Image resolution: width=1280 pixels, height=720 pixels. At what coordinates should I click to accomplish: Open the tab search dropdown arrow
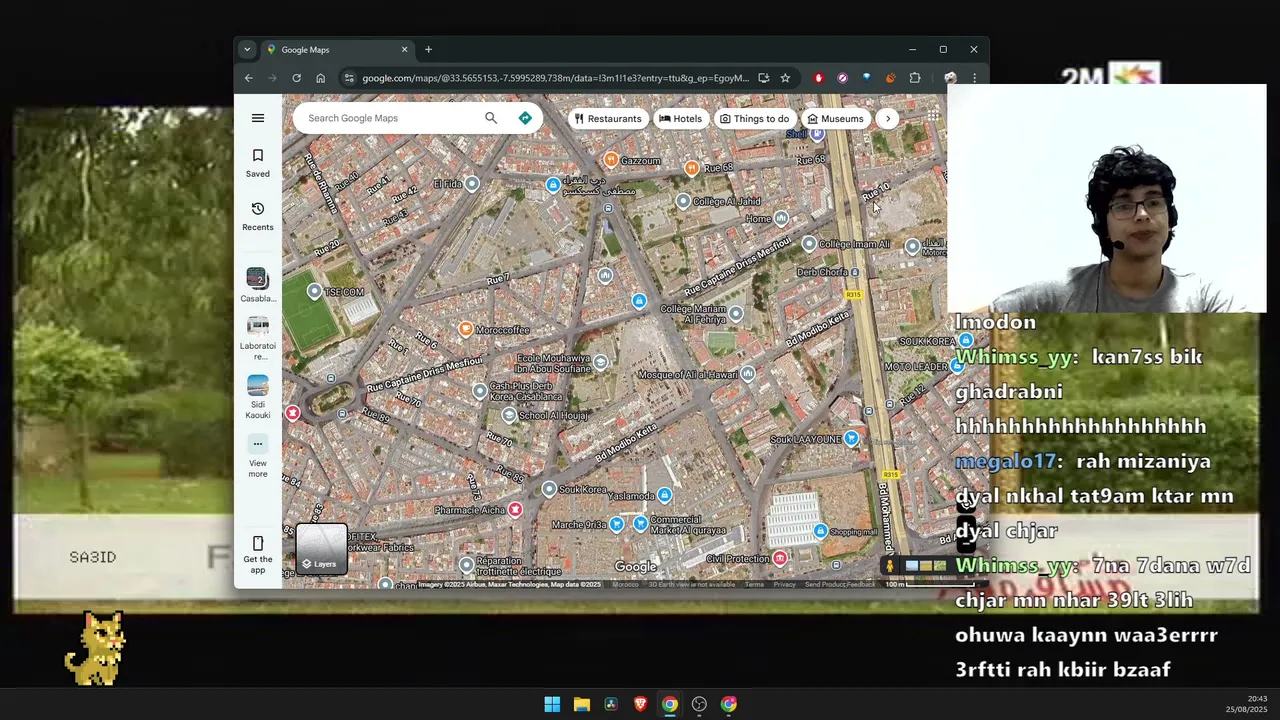click(x=247, y=49)
